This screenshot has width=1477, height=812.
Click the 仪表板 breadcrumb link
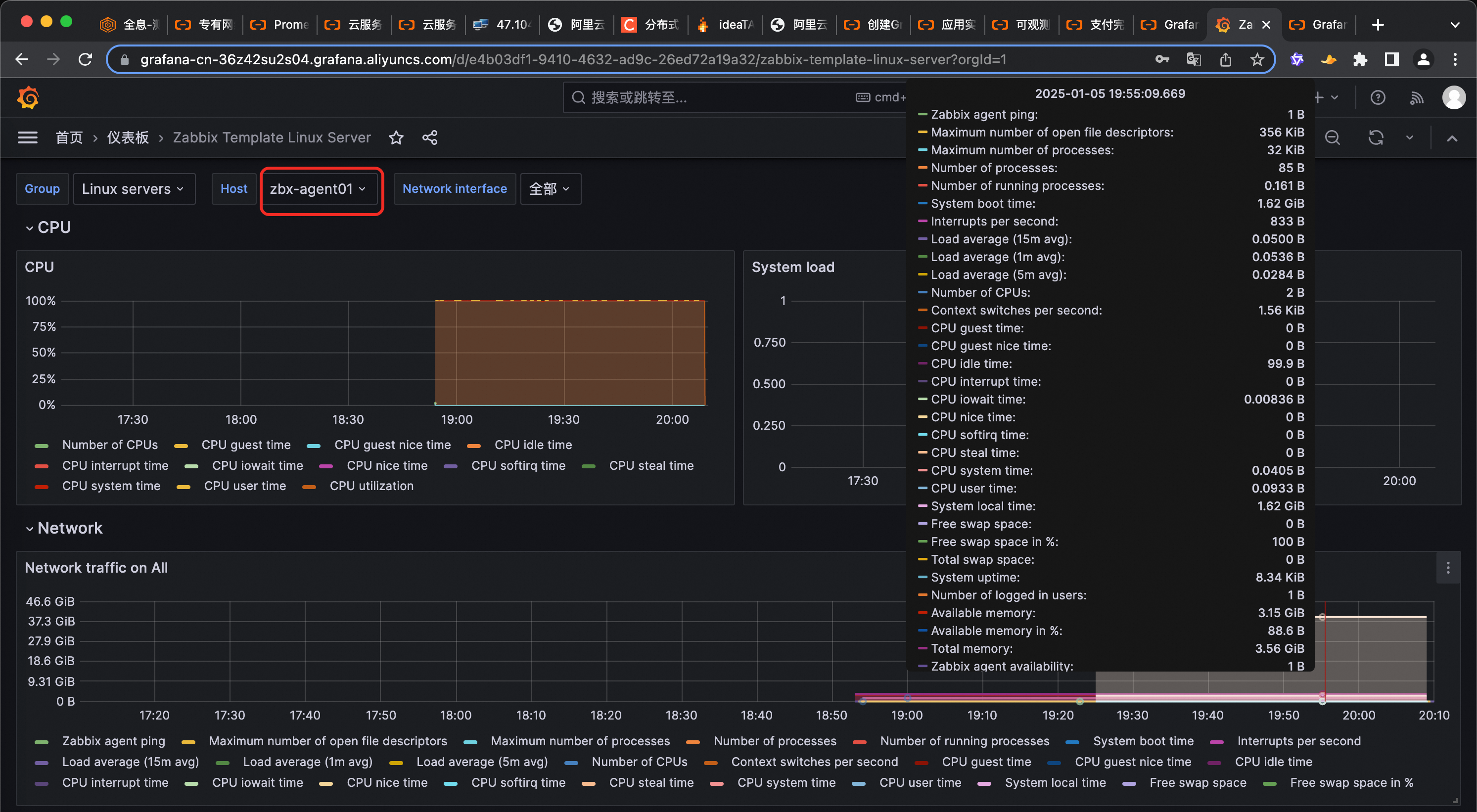128,137
